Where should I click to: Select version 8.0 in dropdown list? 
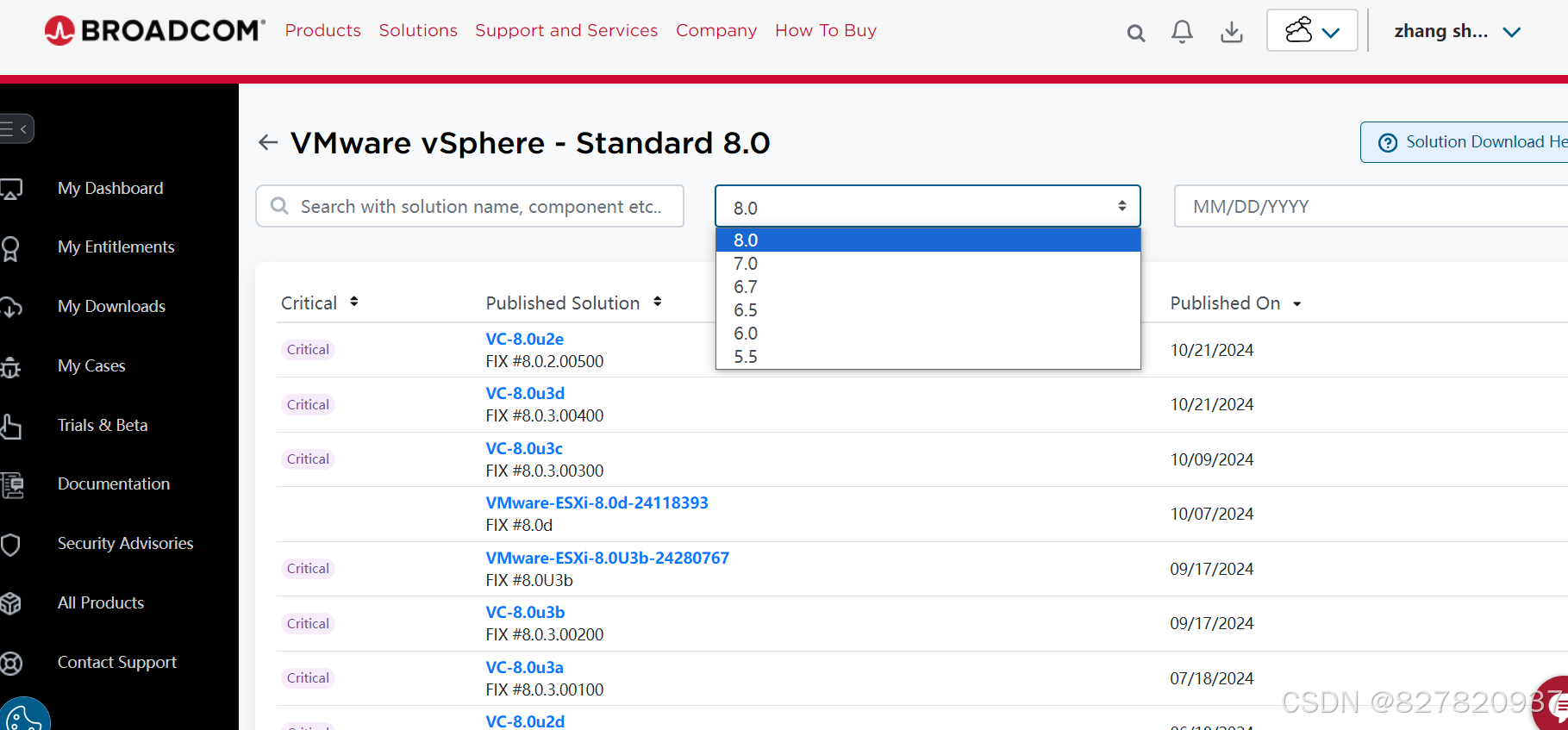click(928, 240)
